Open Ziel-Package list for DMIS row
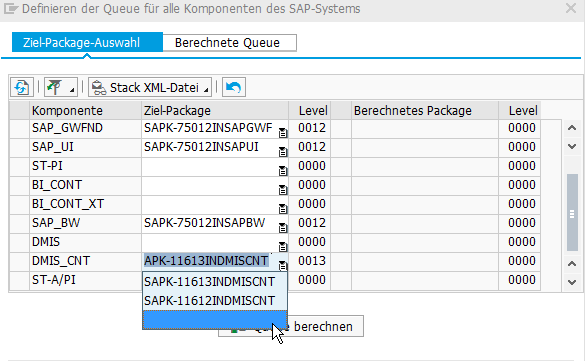 pos(283,247)
